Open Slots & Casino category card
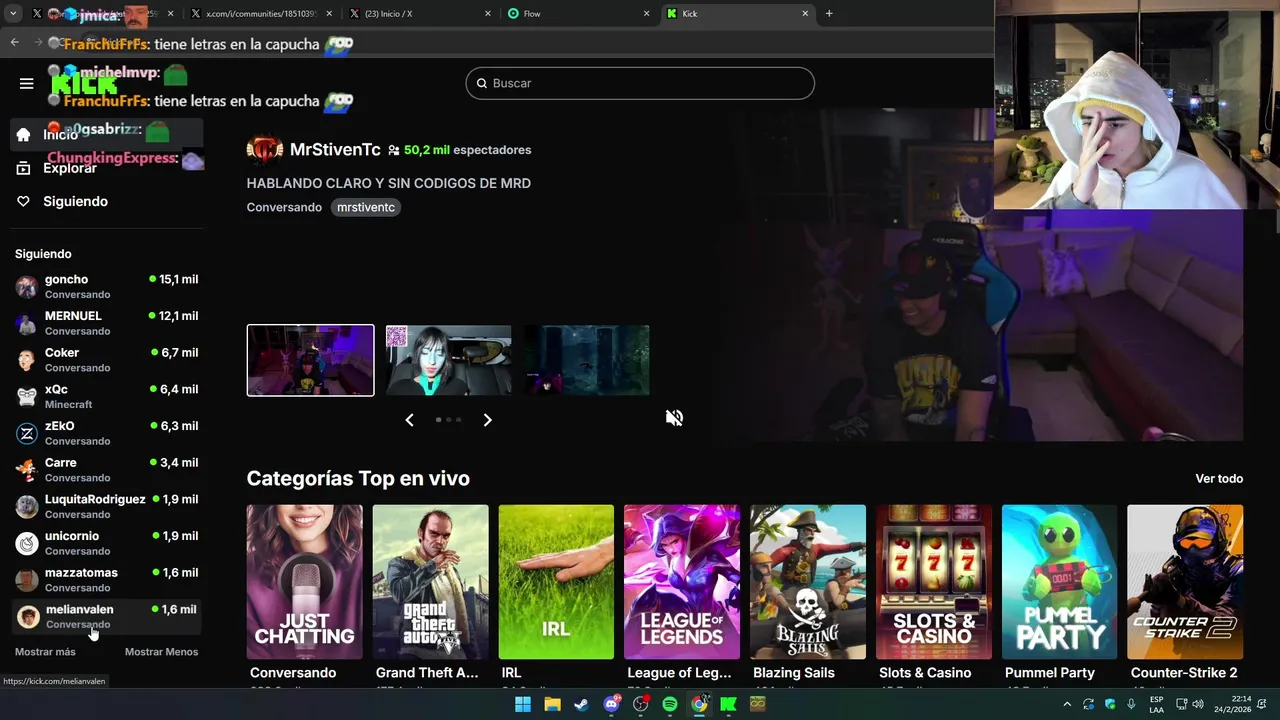Screen dimensions: 1280x720 pyautogui.click(x=934, y=582)
